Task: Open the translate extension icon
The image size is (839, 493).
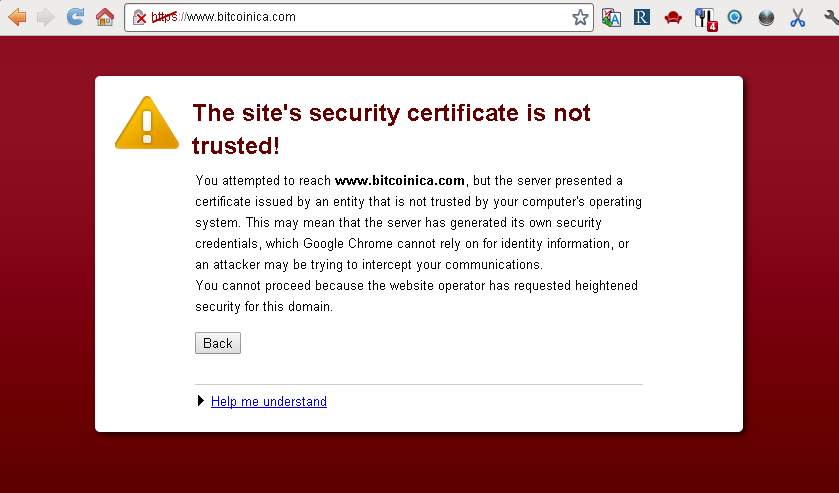Action: click(611, 18)
